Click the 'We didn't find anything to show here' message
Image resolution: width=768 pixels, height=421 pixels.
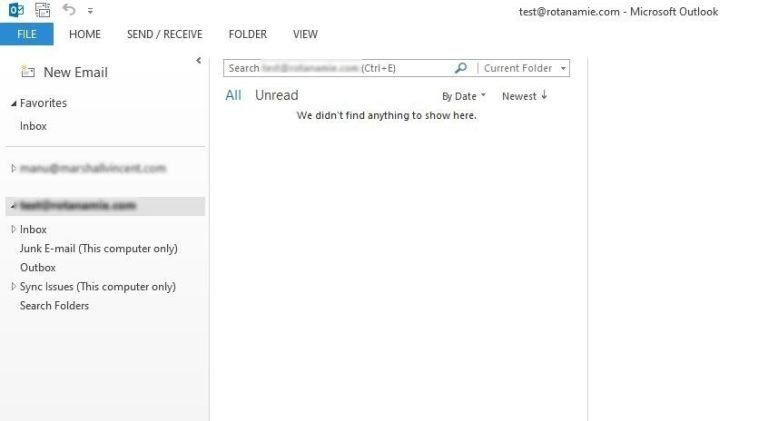tap(386, 116)
